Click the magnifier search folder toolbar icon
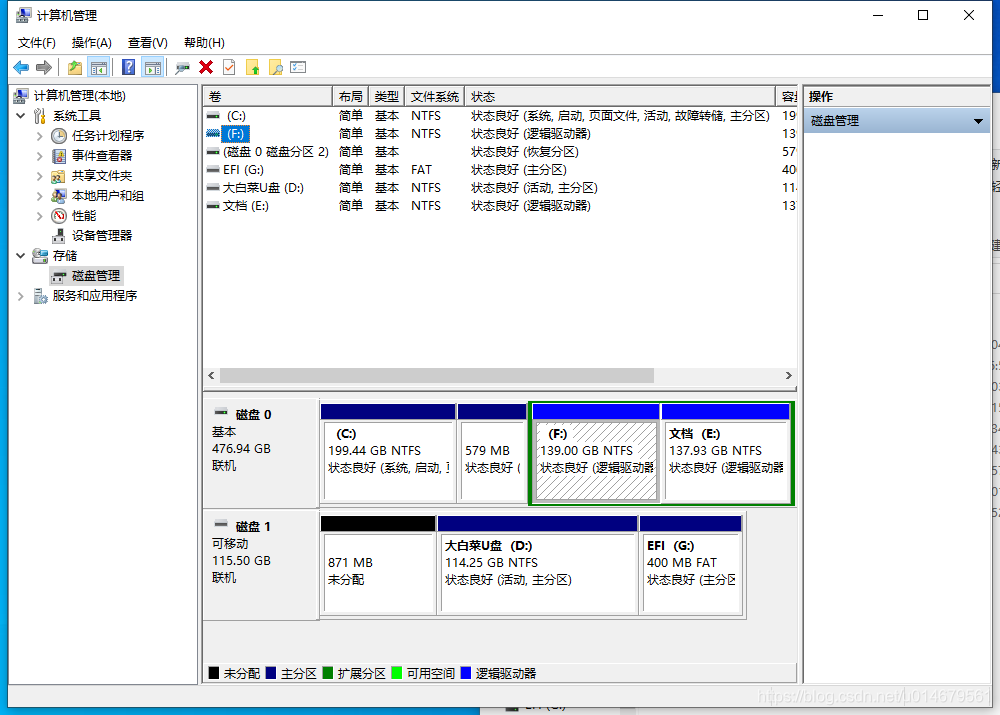 pyautogui.click(x=276, y=67)
